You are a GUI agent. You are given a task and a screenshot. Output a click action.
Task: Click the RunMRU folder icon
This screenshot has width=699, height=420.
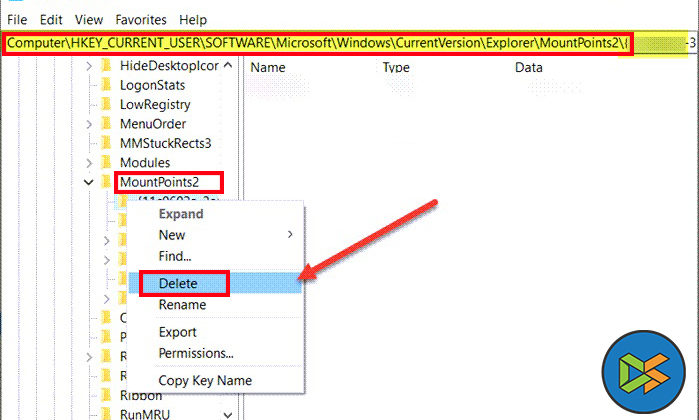tap(106, 414)
